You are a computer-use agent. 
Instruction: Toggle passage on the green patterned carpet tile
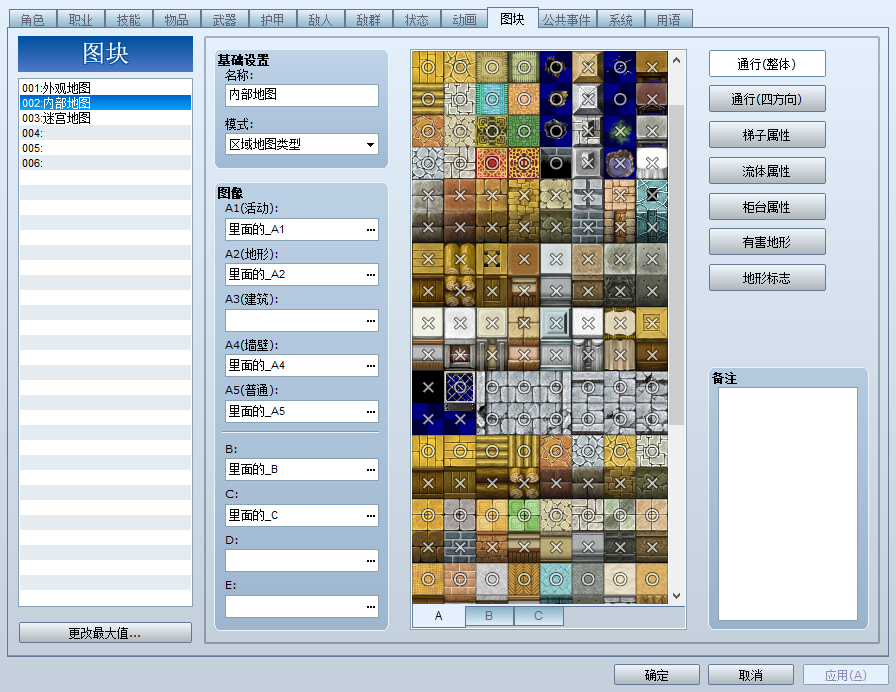click(523, 131)
